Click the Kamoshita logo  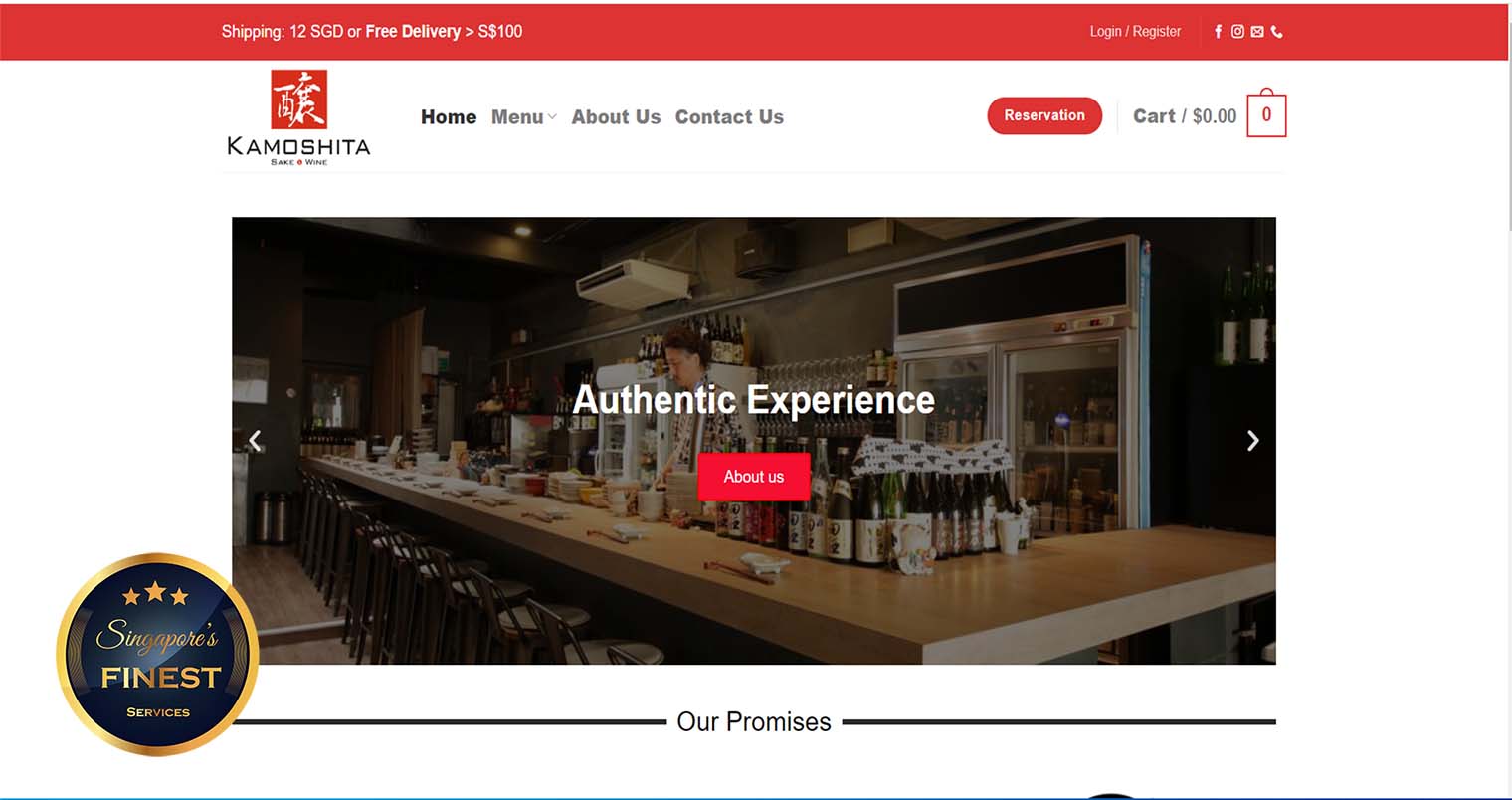(x=298, y=117)
